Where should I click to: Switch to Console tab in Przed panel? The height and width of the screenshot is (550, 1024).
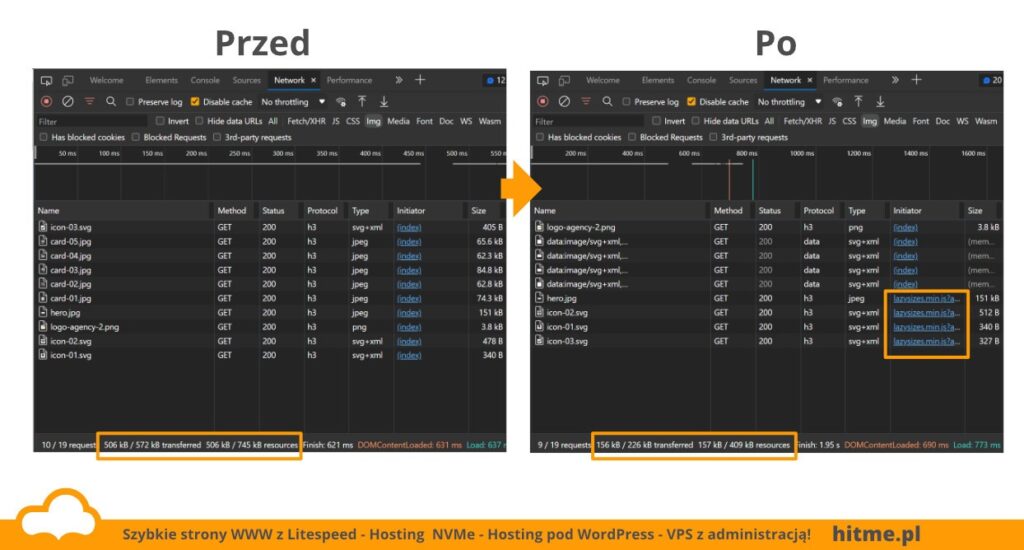pyautogui.click(x=205, y=80)
